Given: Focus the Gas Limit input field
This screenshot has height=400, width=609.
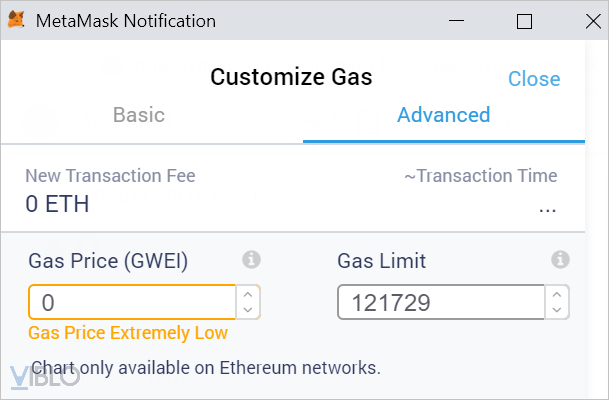Looking at the screenshot, I should 441,302.
